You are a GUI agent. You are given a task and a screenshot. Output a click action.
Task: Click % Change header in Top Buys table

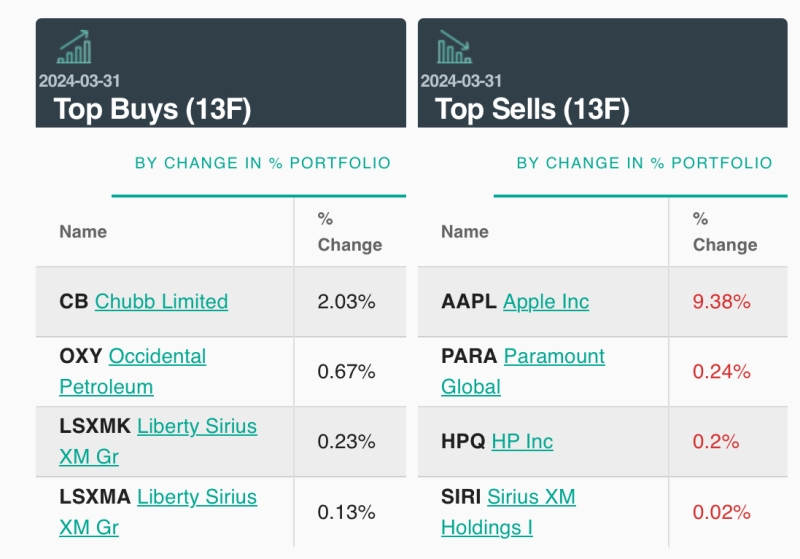(x=349, y=232)
